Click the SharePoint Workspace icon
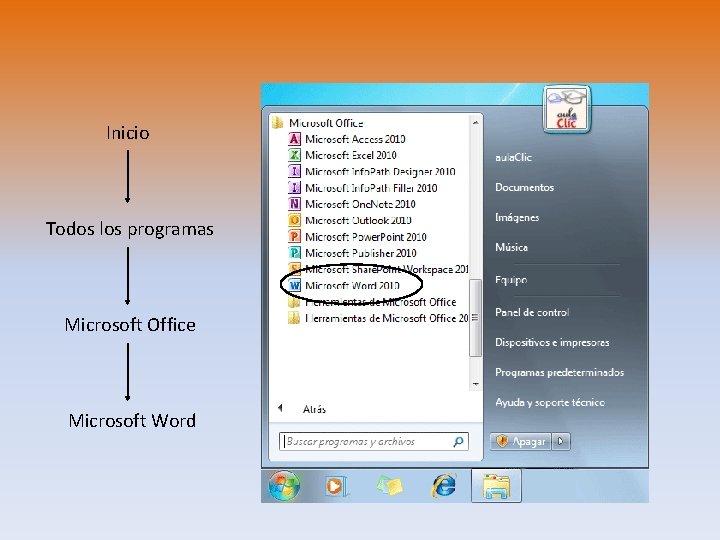Image resolution: width=720 pixels, height=540 pixels. pyautogui.click(x=294, y=269)
